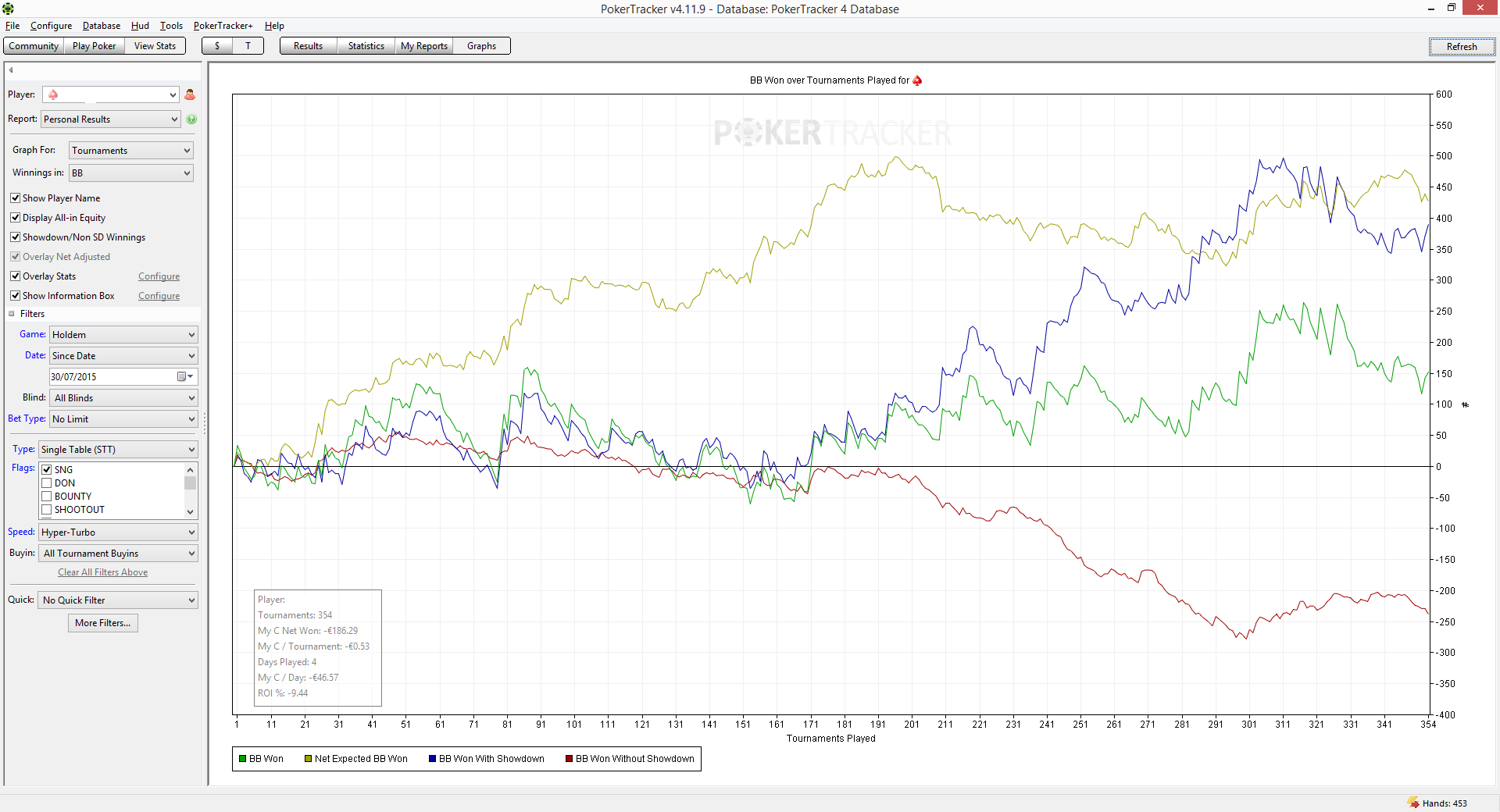Click the green BB Won legend swatch
1500x812 pixels.
[x=243, y=759]
